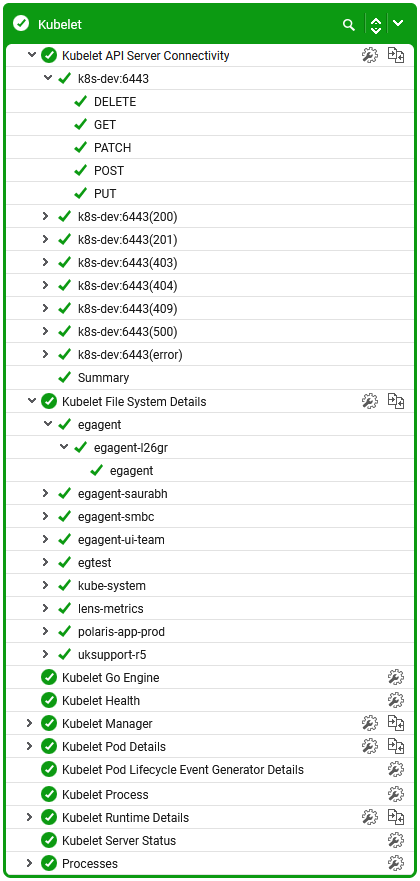420x881 pixels.
Task: Click the detailed diagnosis icon for Kubelet File System Details
Action: point(396,401)
